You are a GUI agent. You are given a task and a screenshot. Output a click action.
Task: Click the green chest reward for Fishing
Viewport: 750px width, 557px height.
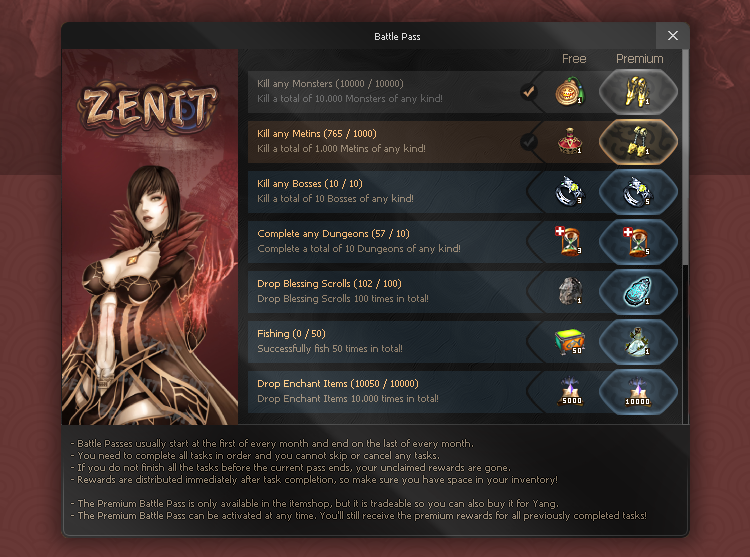pyautogui.click(x=569, y=341)
